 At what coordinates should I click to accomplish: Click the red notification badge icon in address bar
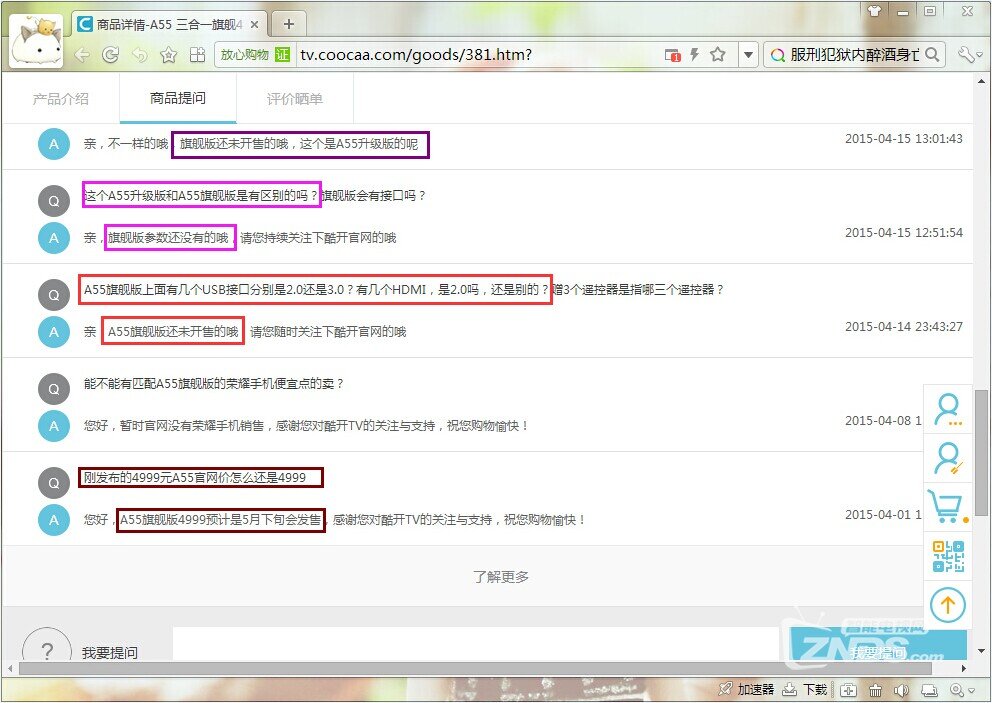point(673,55)
